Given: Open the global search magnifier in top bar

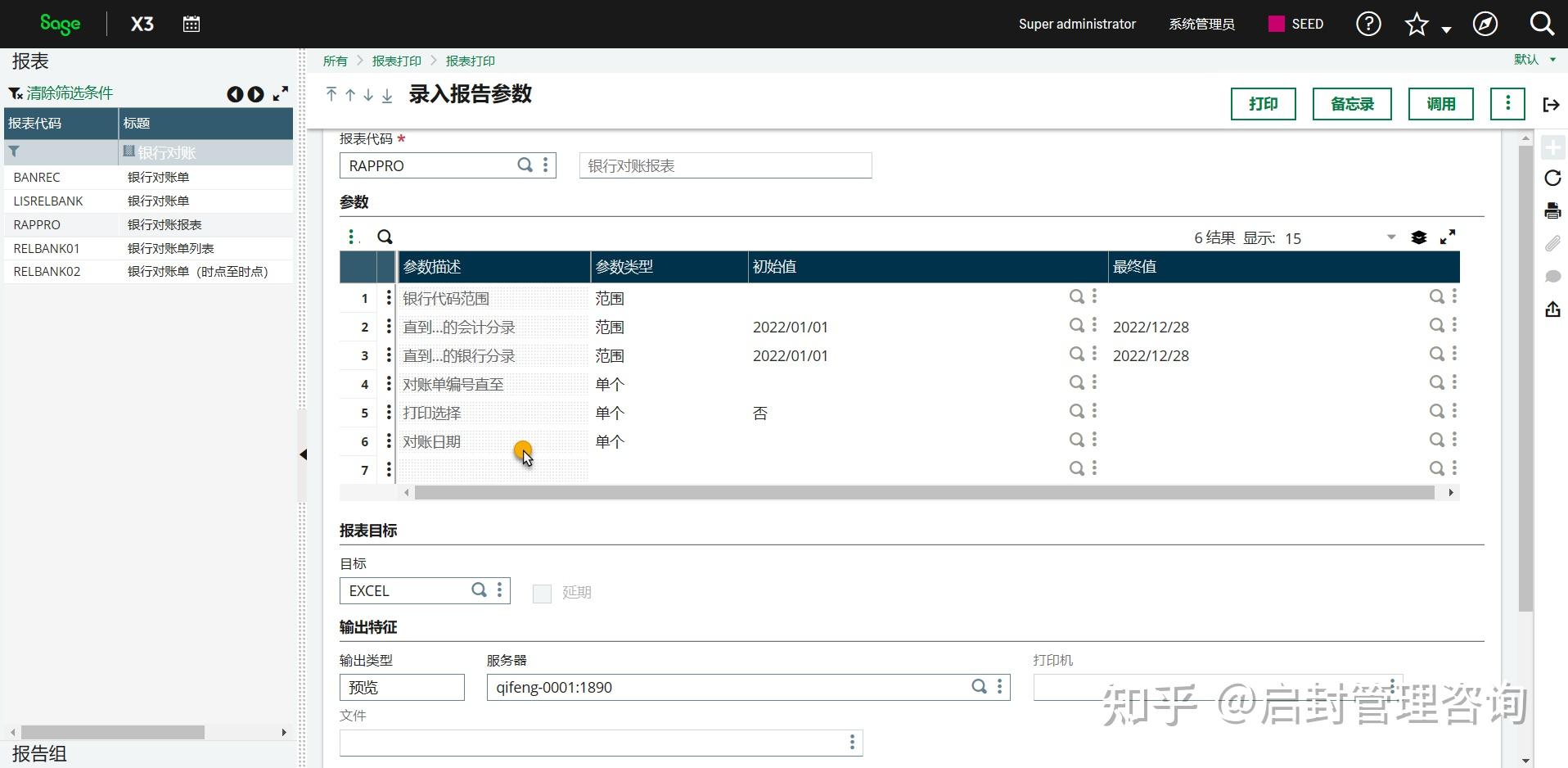Looking at the screenshot, I should 1543,24.
